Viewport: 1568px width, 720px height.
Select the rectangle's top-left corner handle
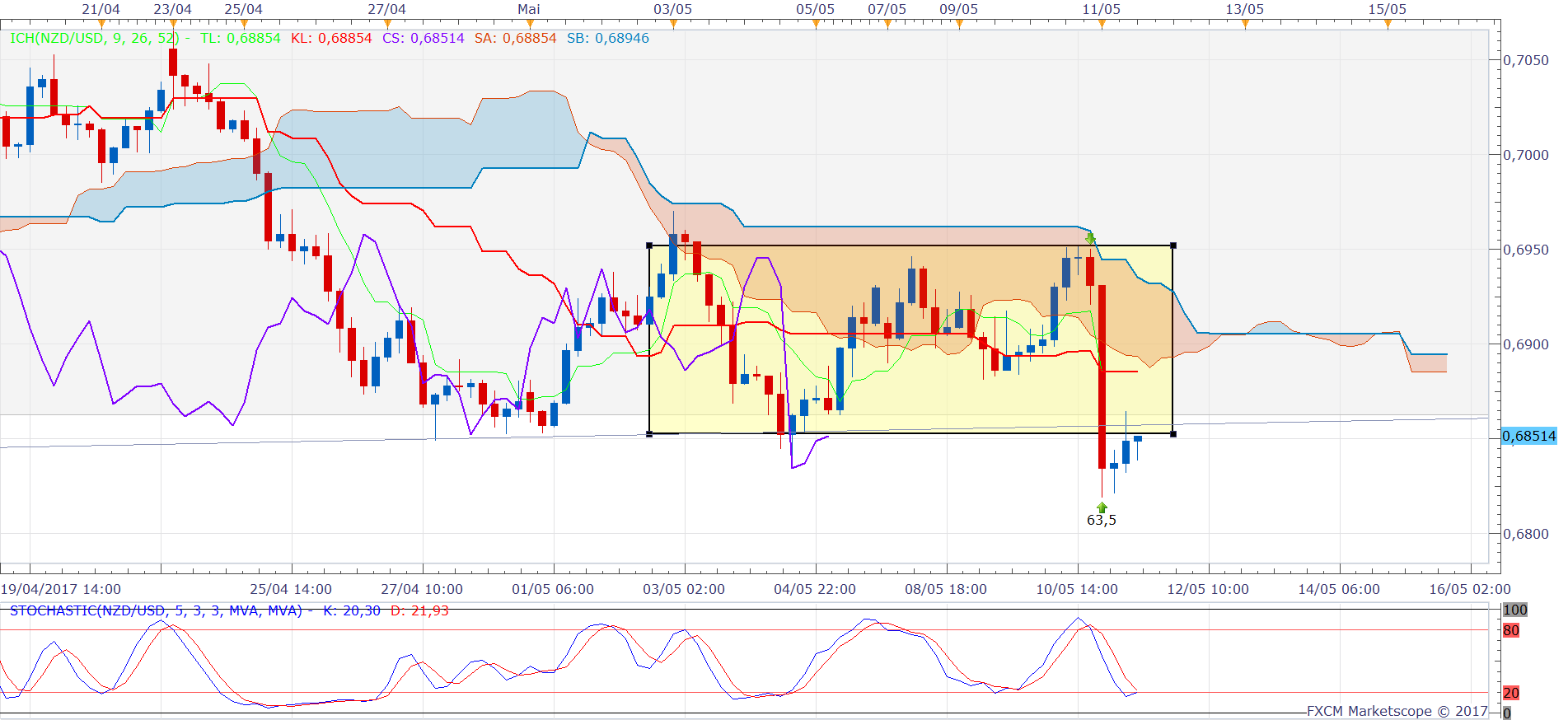click(x=649, y=245)
